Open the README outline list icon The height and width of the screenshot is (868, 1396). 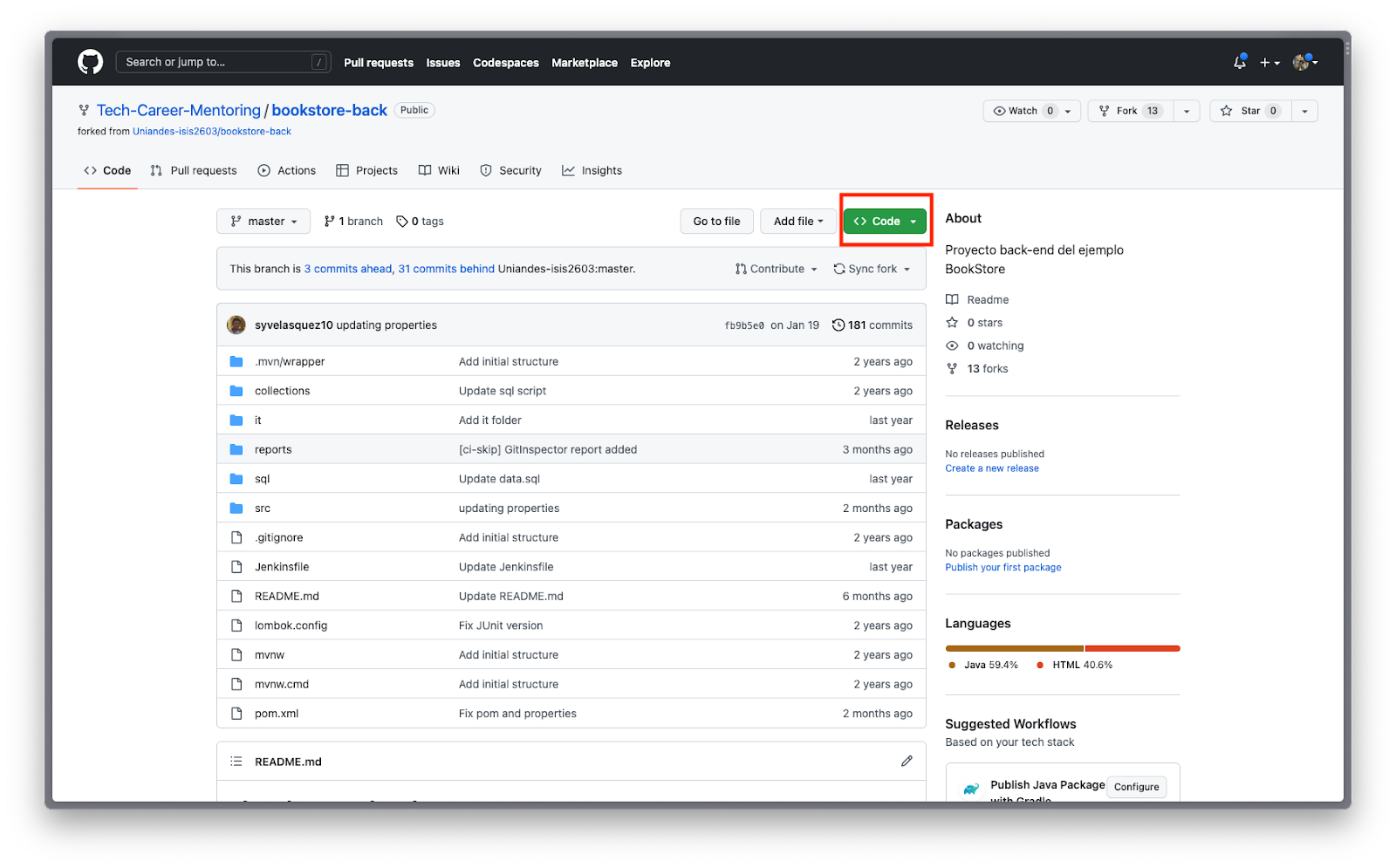[236, 762]
